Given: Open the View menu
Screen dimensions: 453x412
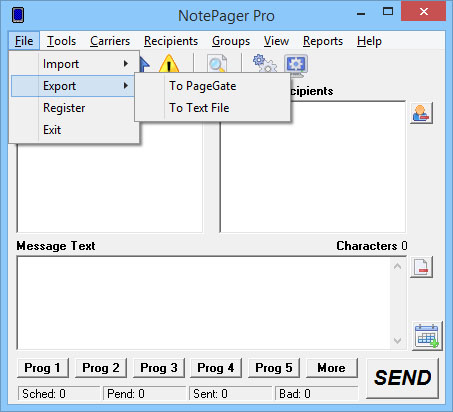Looking at the screenshot, I should tap(276, 41).
